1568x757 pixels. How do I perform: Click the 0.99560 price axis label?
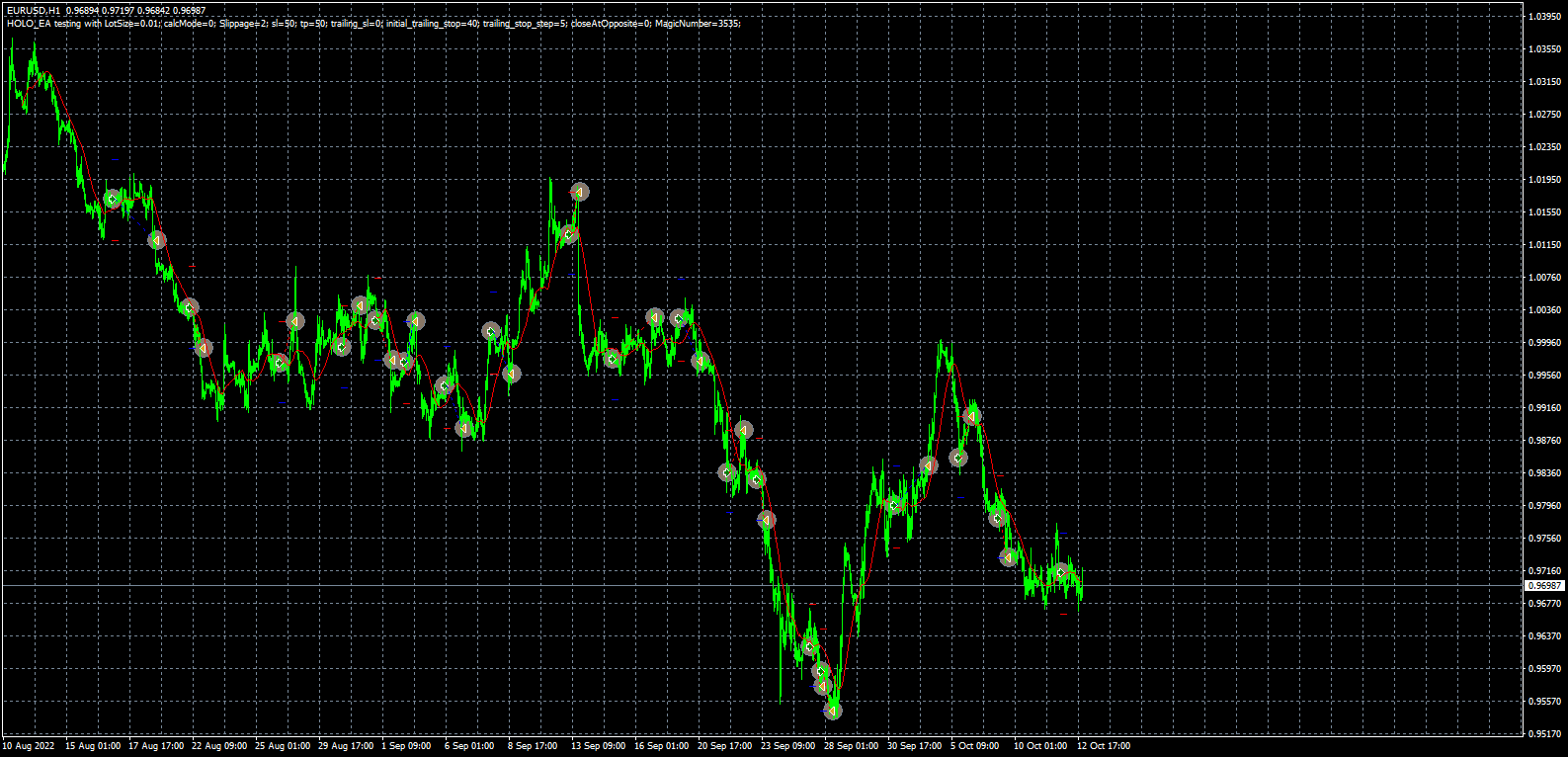pyautogui.click(x=1544, y=376)
